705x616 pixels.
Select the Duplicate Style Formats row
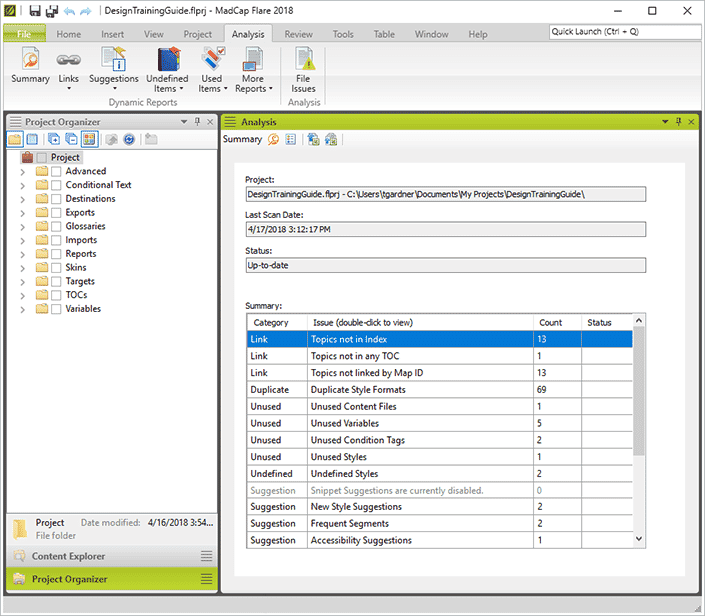pos(439,389)
